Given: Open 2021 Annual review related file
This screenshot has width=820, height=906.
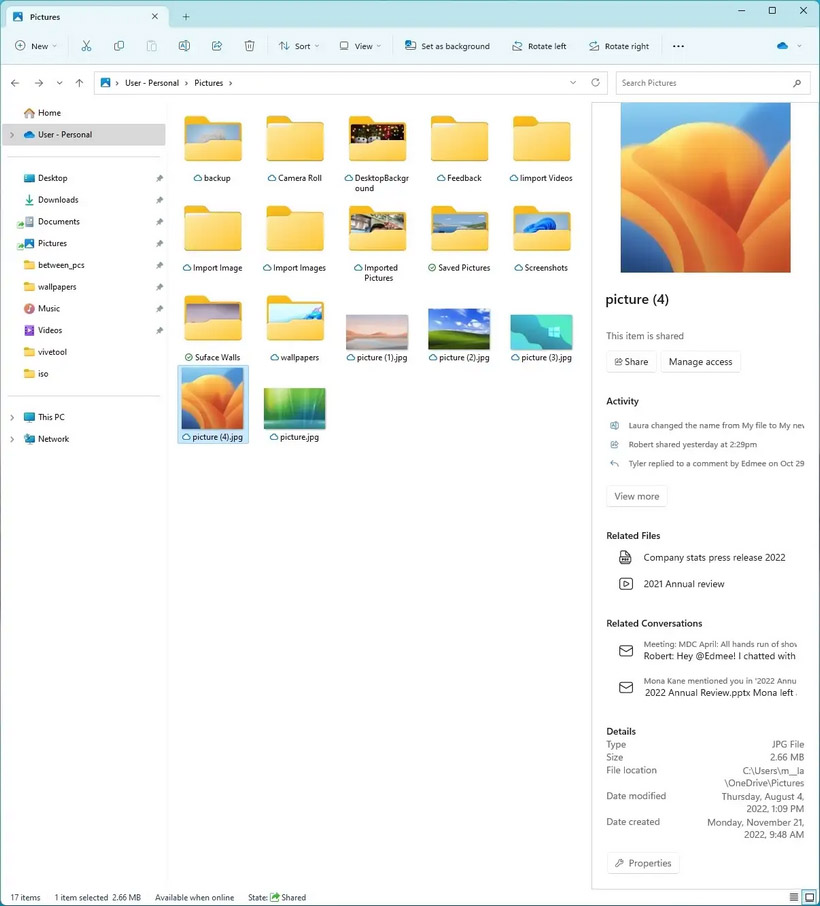Looking at the screenshot, I should [x=671, y=584].
